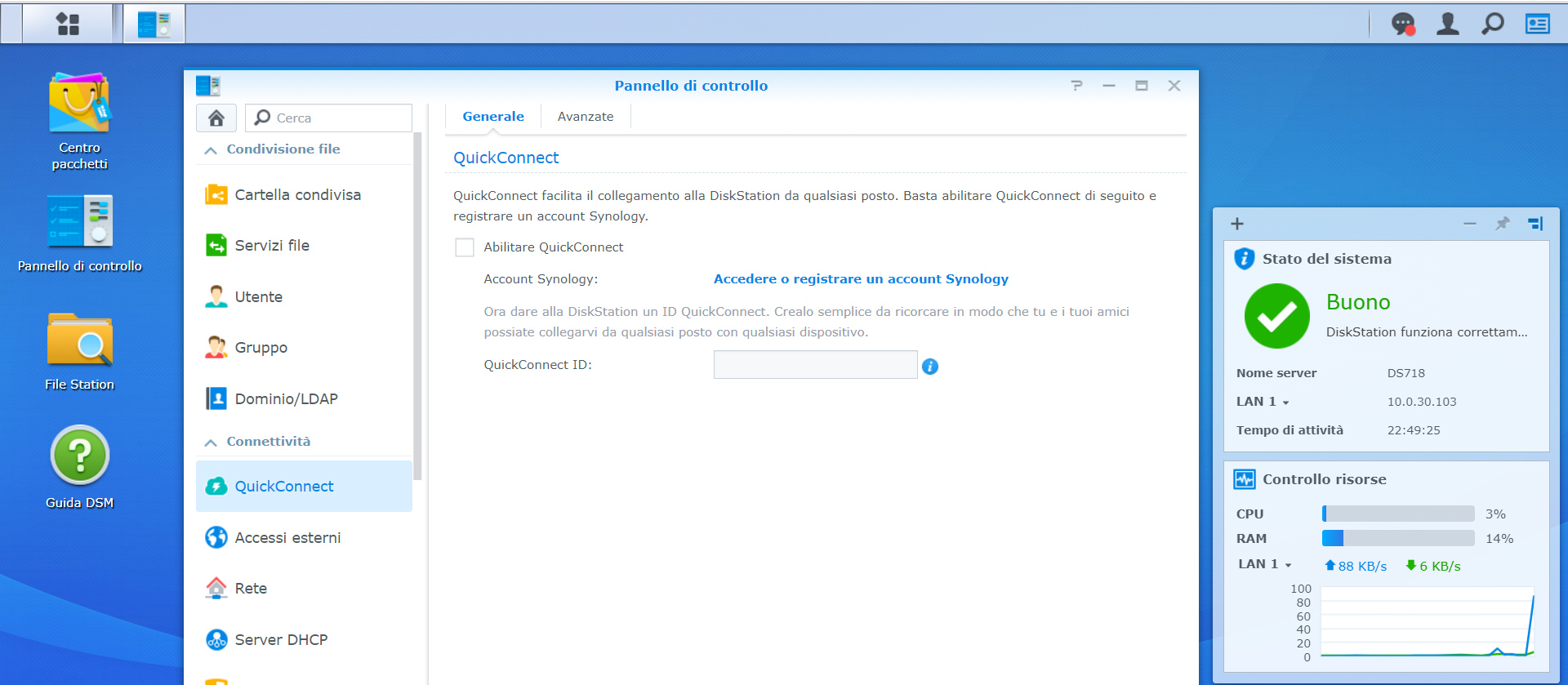Open Utente settings
The height and width of the screenshot is (685, 1568).
tap(304, 297)
